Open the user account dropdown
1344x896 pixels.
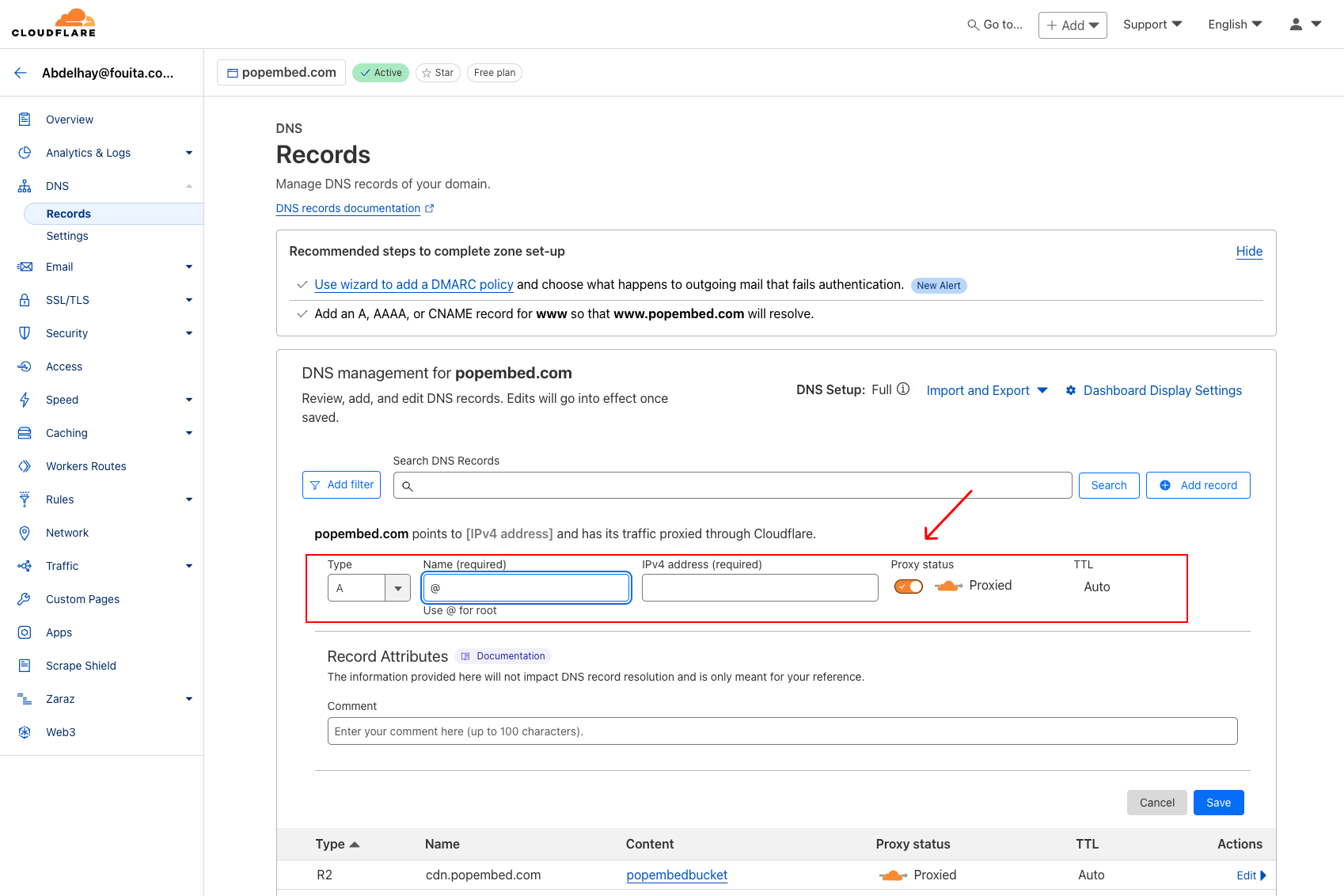(1305, 25)
